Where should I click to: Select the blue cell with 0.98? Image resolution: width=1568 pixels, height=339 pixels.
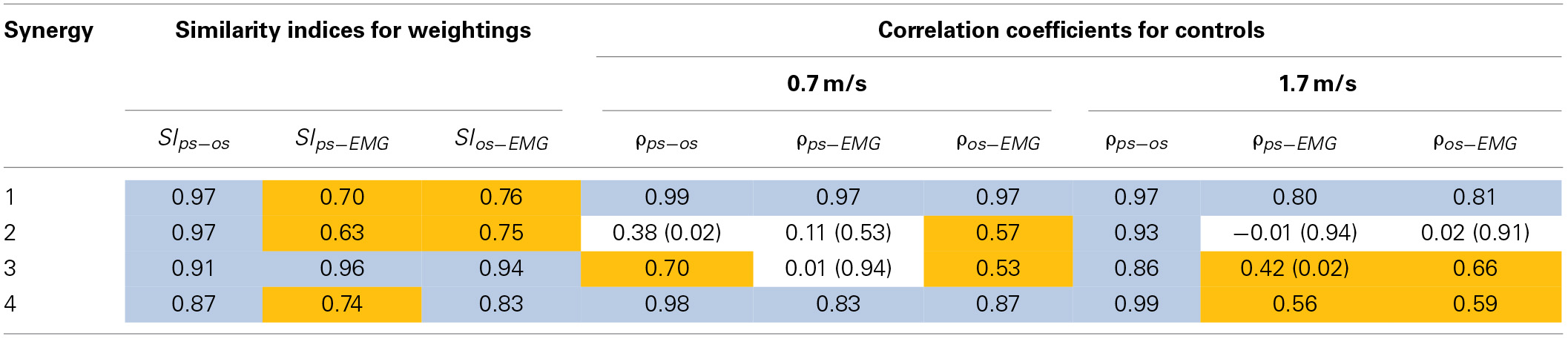tap(667, 304)
